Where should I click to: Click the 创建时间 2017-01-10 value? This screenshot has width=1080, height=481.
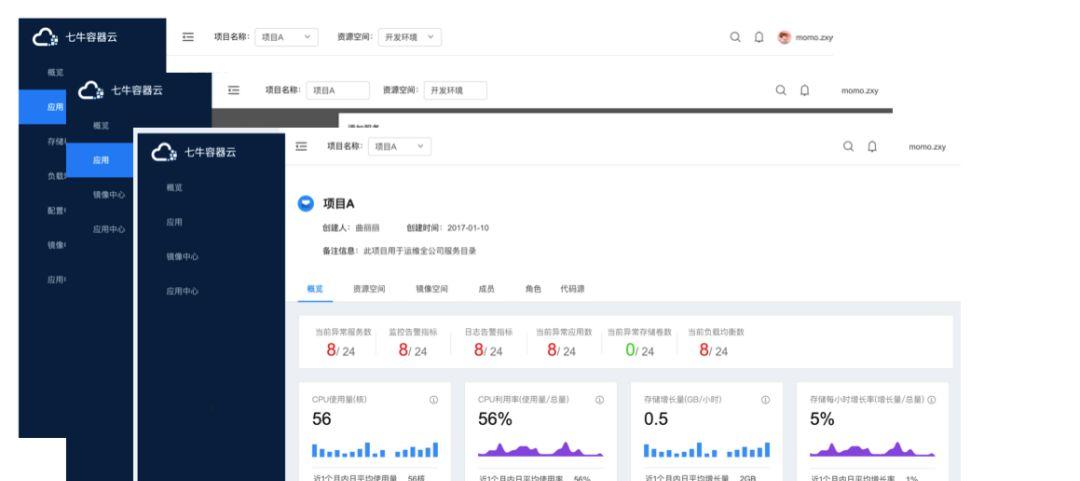(x=468, y=228)
